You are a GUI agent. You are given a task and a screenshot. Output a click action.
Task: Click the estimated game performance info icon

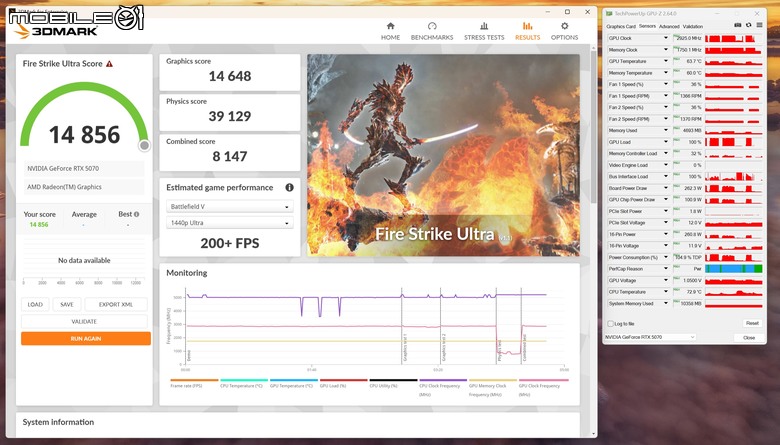[x=289, y=187]
